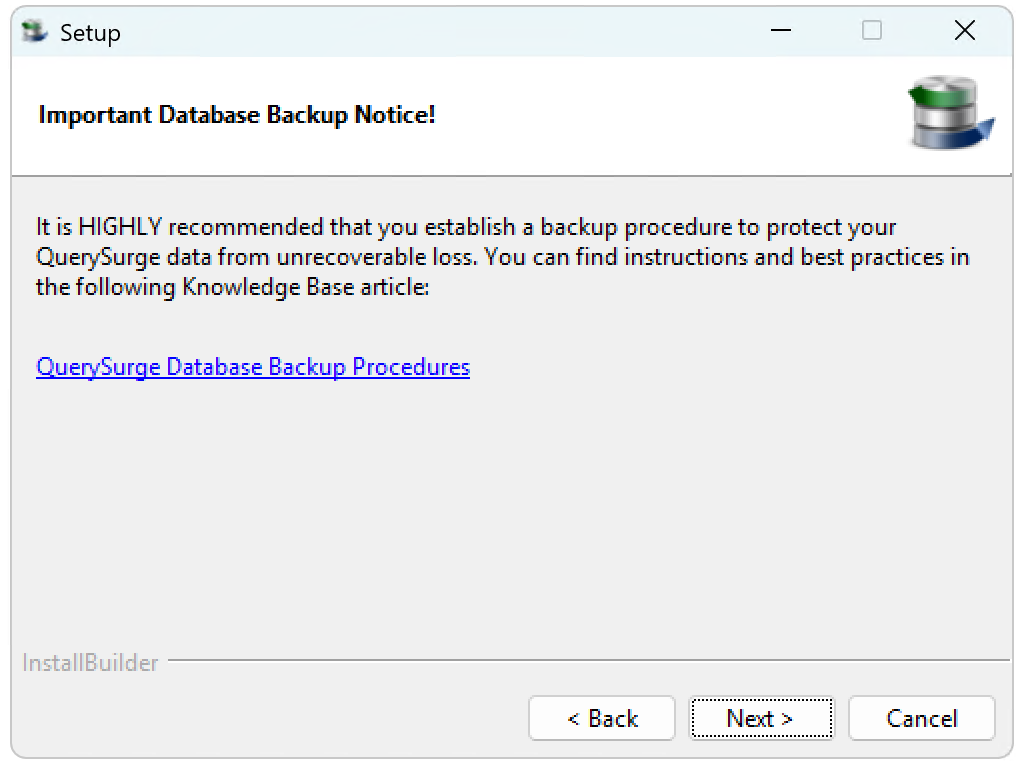Click the greyed-out maximize button

coord(871,31)
